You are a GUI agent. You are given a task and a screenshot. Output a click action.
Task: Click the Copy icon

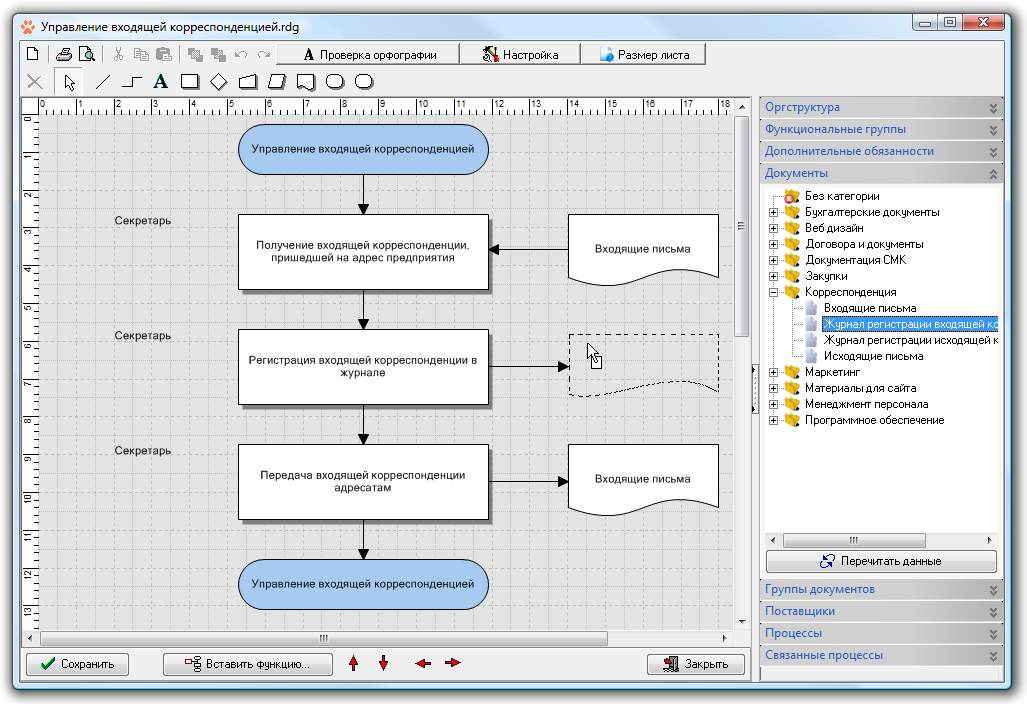coord(141,54)
